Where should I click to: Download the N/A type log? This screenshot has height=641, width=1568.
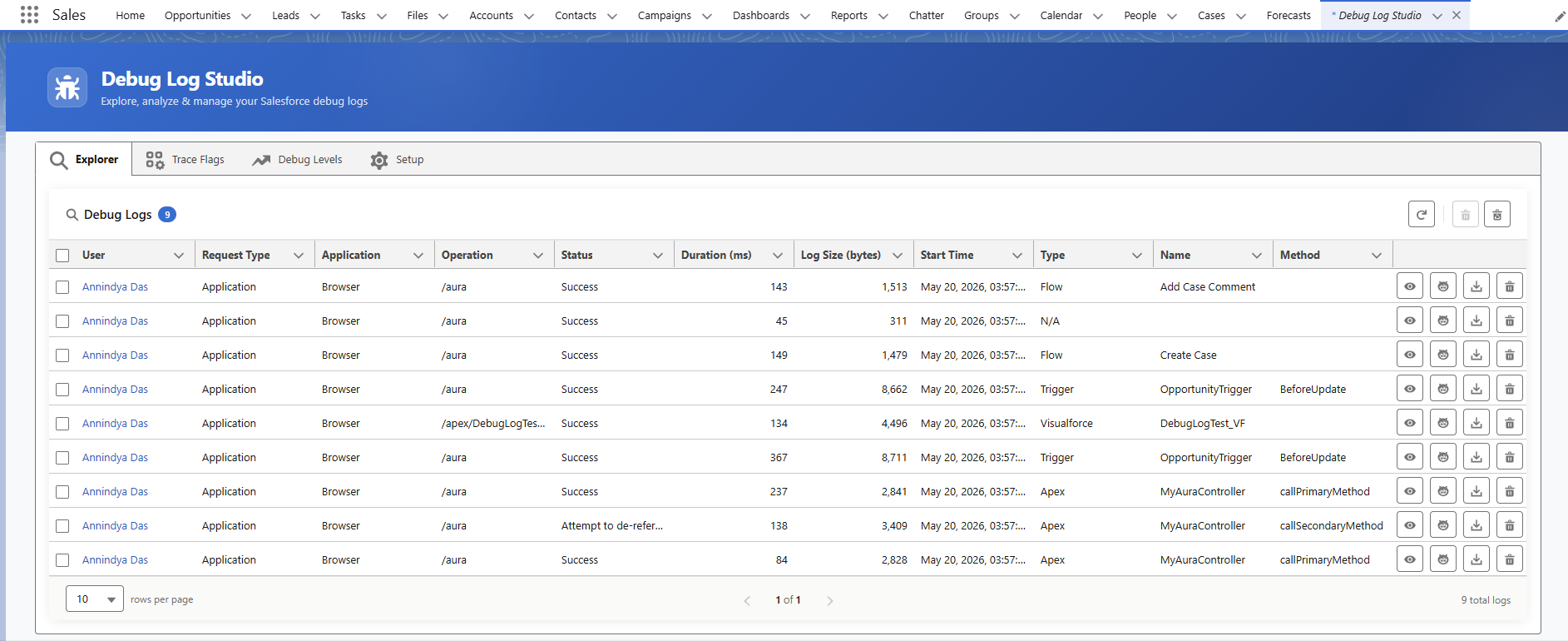(1476, 320)
